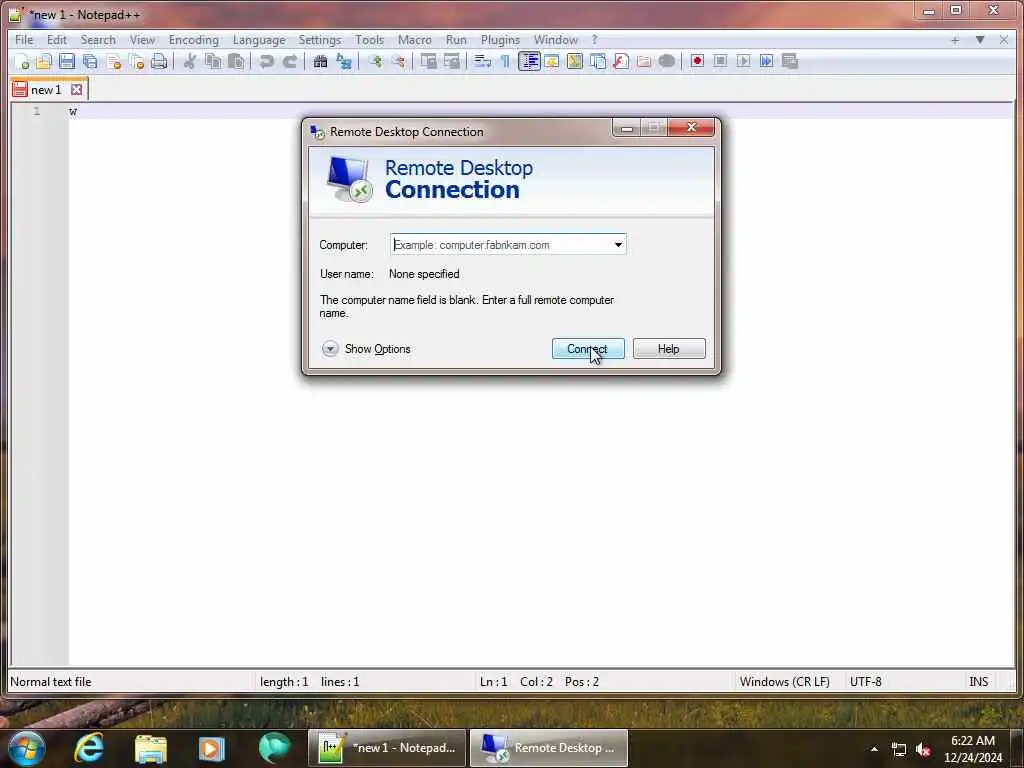Click the Save All toolbar icon

coord(90,61)
